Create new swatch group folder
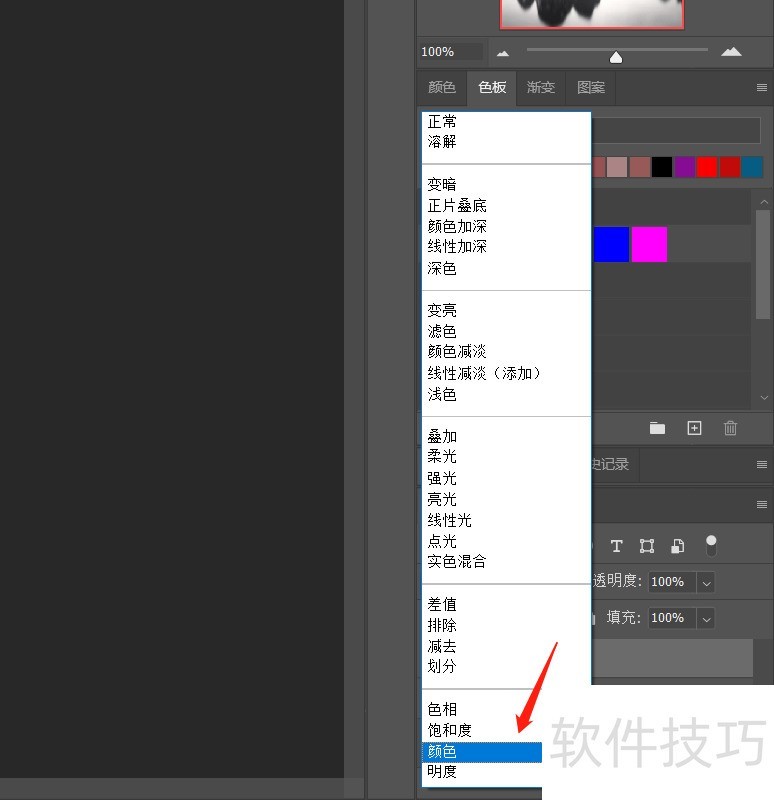Viewport: 774px width, 800px height. click(657, 428)
